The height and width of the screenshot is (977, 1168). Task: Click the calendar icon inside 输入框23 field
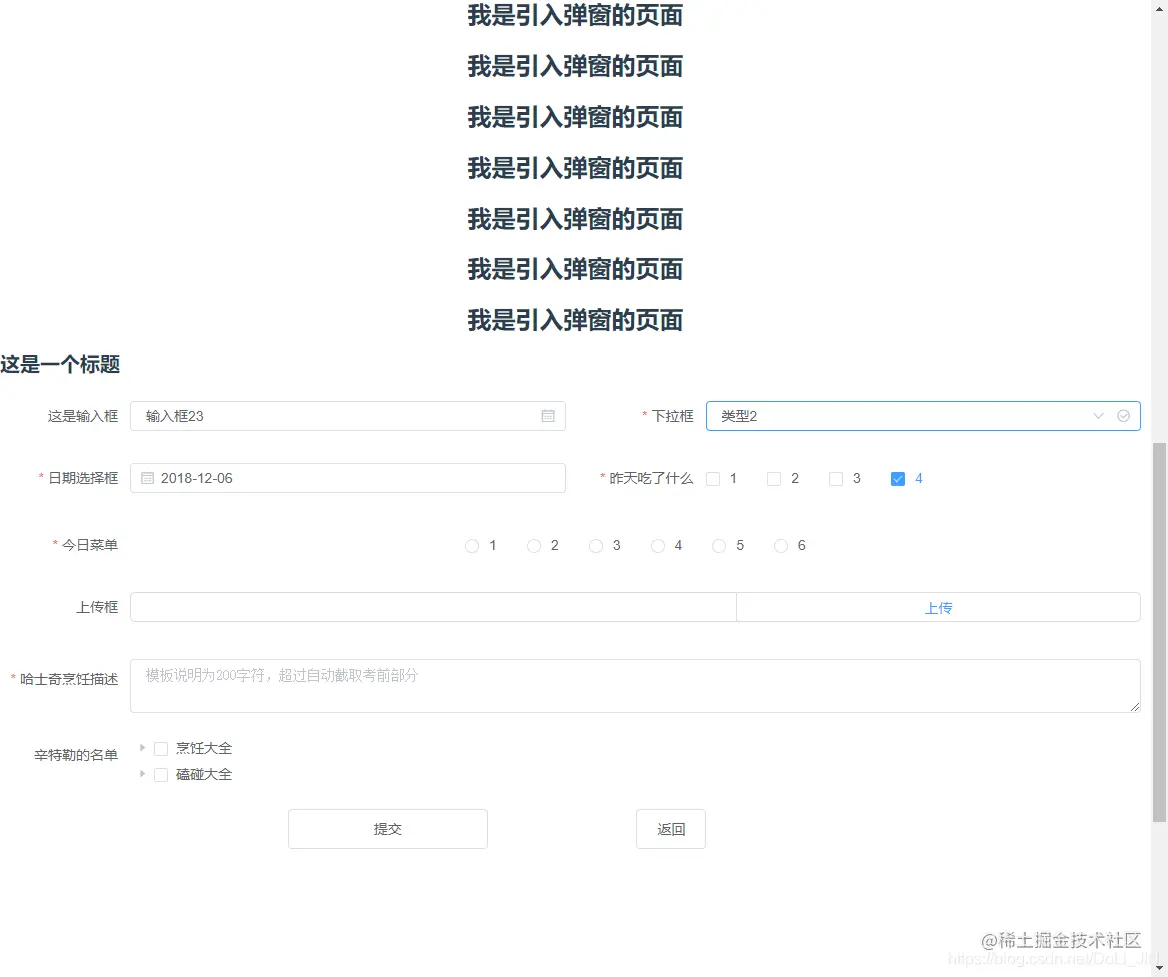(548, 416)
